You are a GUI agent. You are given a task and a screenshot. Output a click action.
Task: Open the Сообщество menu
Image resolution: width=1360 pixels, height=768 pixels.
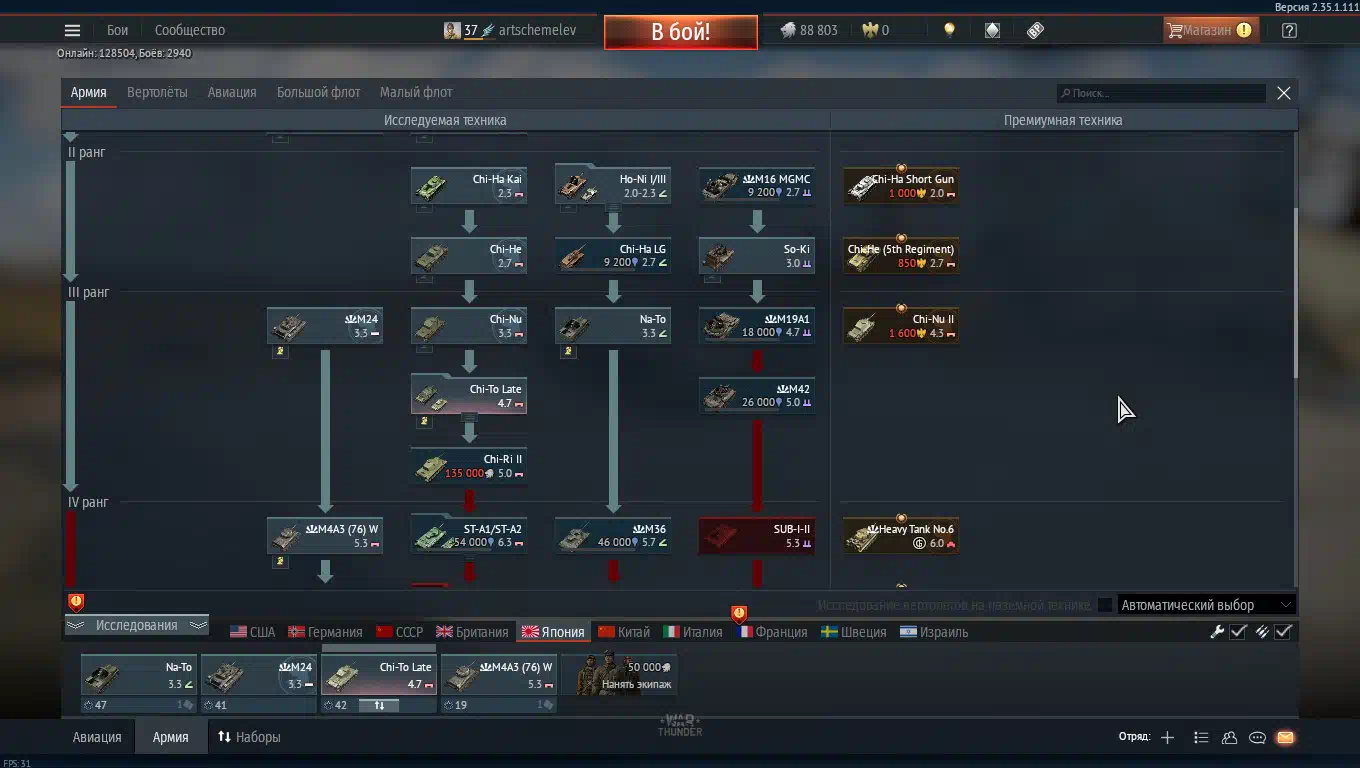pyautogui.click(x=190, y=30)
